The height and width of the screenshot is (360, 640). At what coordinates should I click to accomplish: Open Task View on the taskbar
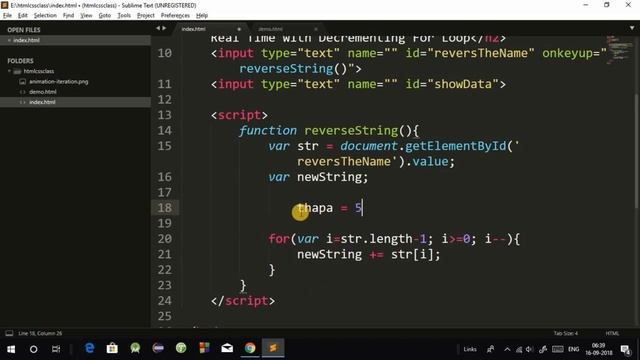(x=56, y=349)
